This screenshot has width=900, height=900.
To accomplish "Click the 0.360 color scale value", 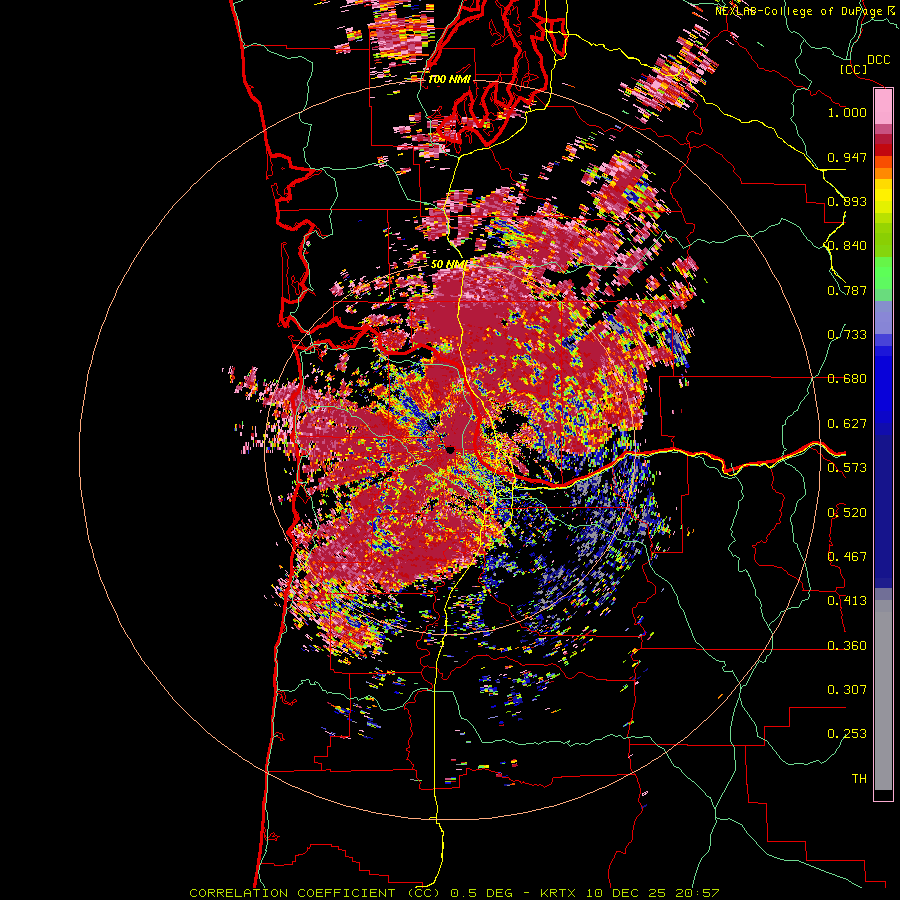I will click(x=847, y=646).
